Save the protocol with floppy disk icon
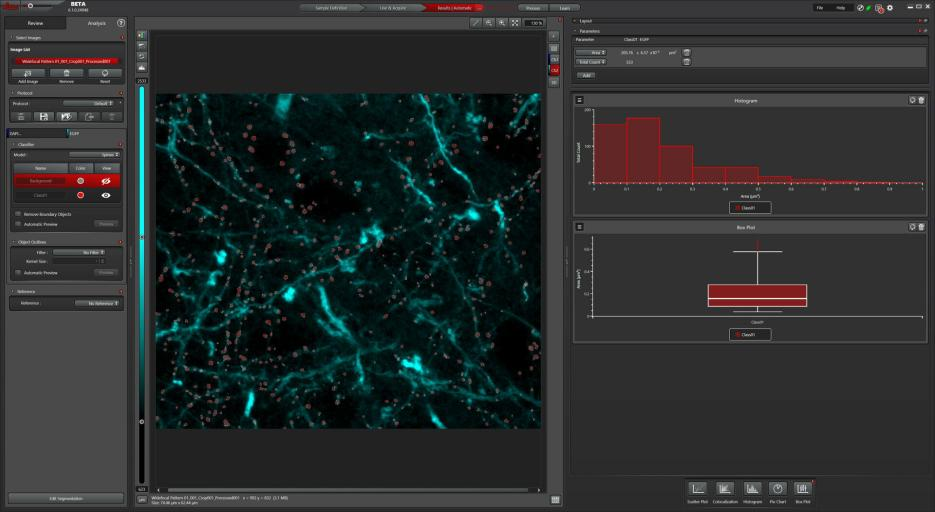The image size is (935, 512). point(44,117)
